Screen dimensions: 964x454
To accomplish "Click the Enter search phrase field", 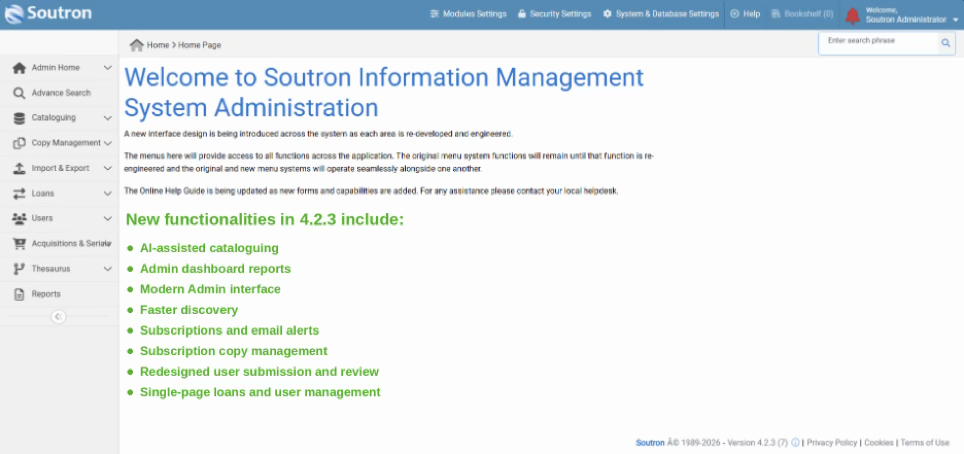I will click(x=879, y=43).
